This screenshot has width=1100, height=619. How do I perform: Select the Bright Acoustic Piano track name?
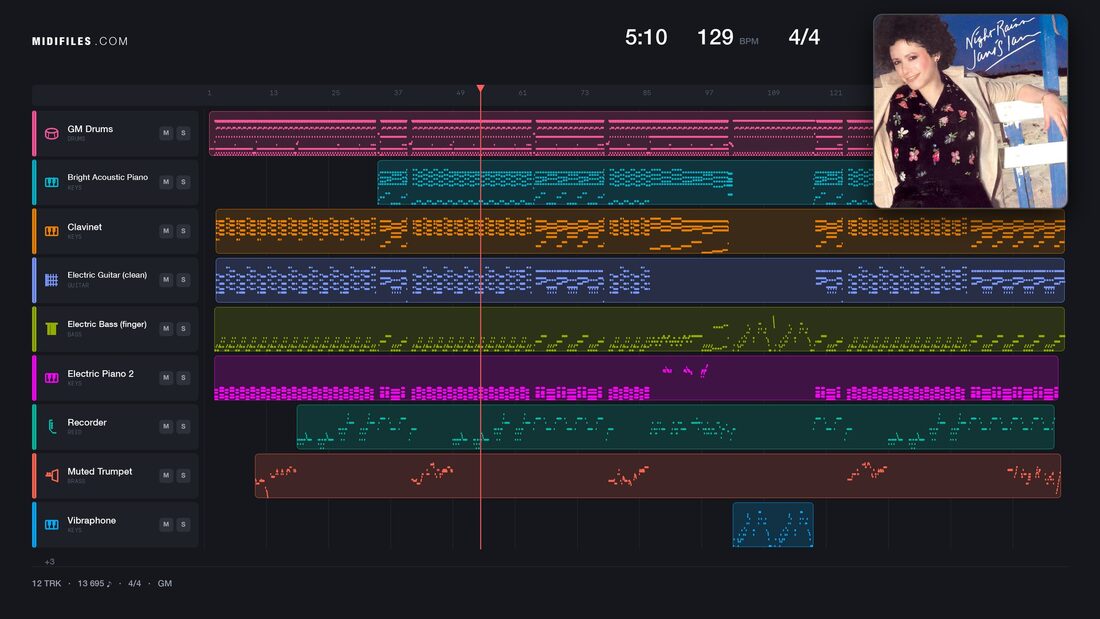coord(107,178)
